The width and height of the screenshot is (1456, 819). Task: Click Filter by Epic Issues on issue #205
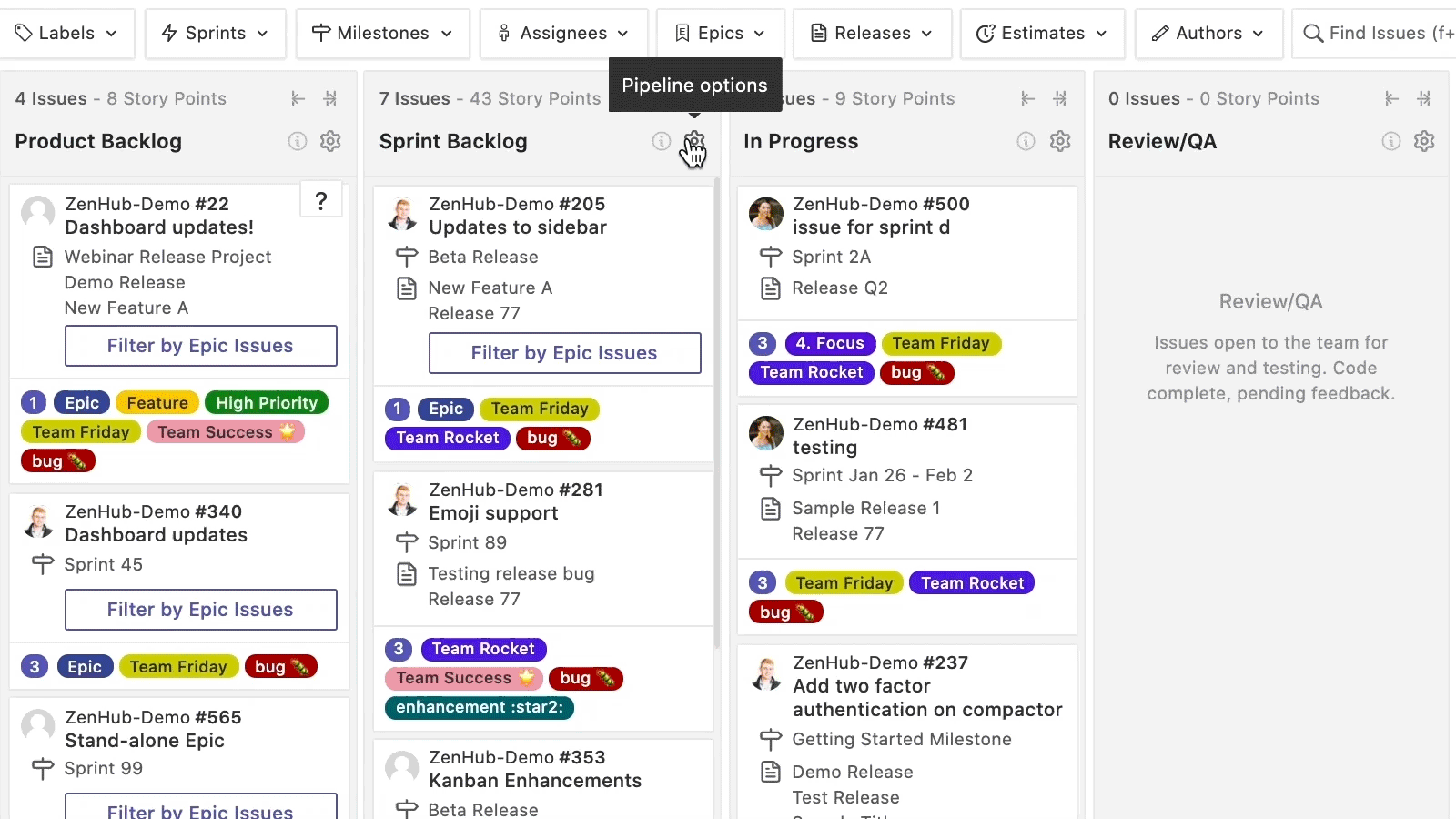564,353
